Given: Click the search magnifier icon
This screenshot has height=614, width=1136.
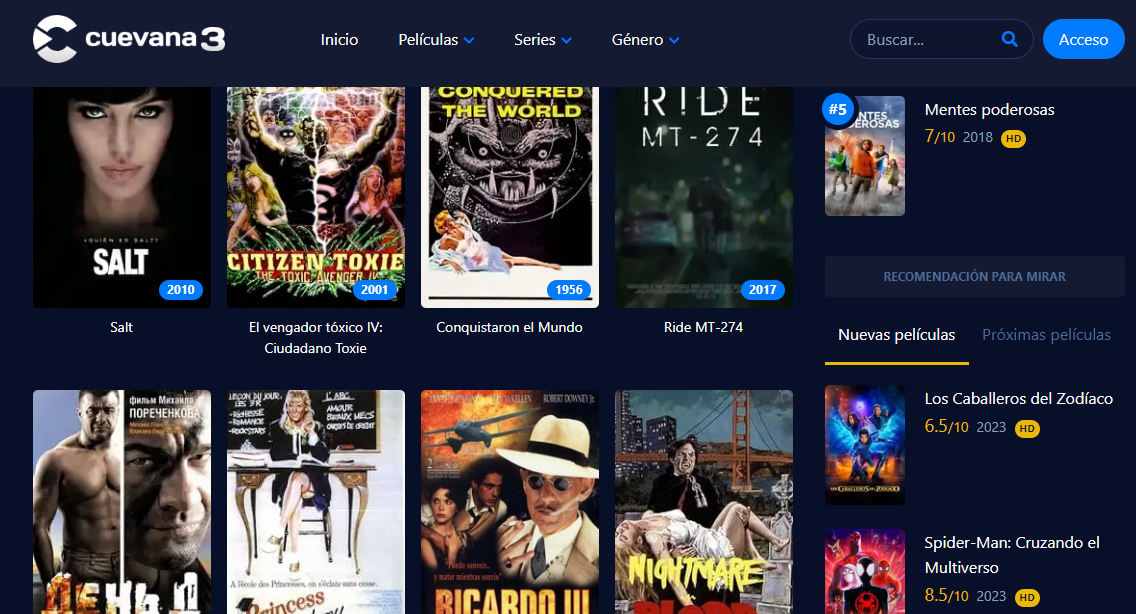Looking at the screenshot, I should coord(1009,40).
